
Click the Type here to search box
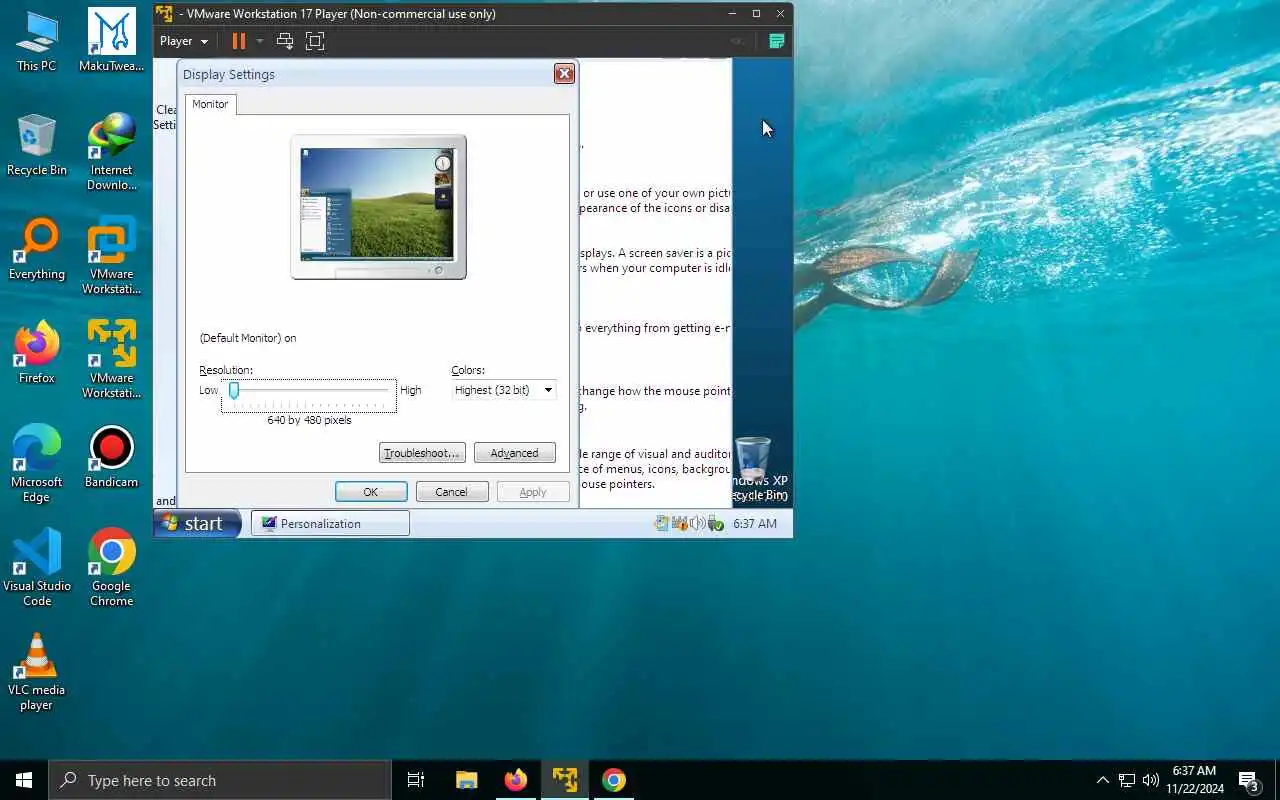pos(220,780)
